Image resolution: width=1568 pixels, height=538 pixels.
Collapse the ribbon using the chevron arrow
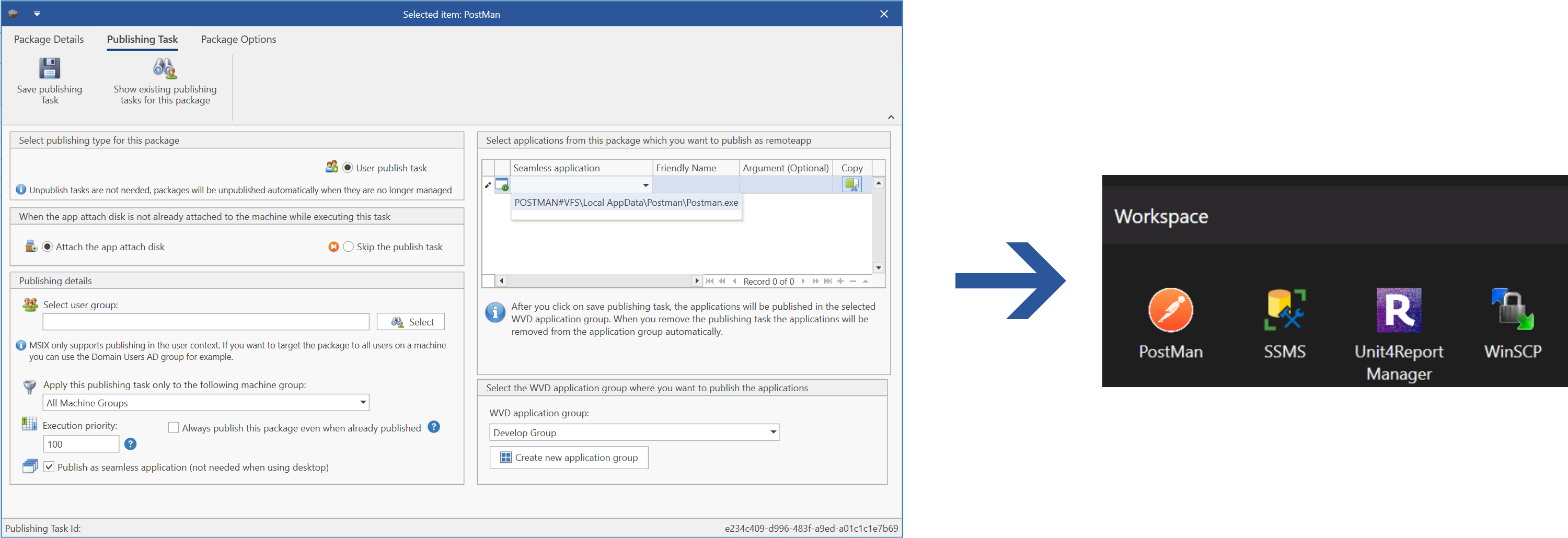(x=891, y=118)
